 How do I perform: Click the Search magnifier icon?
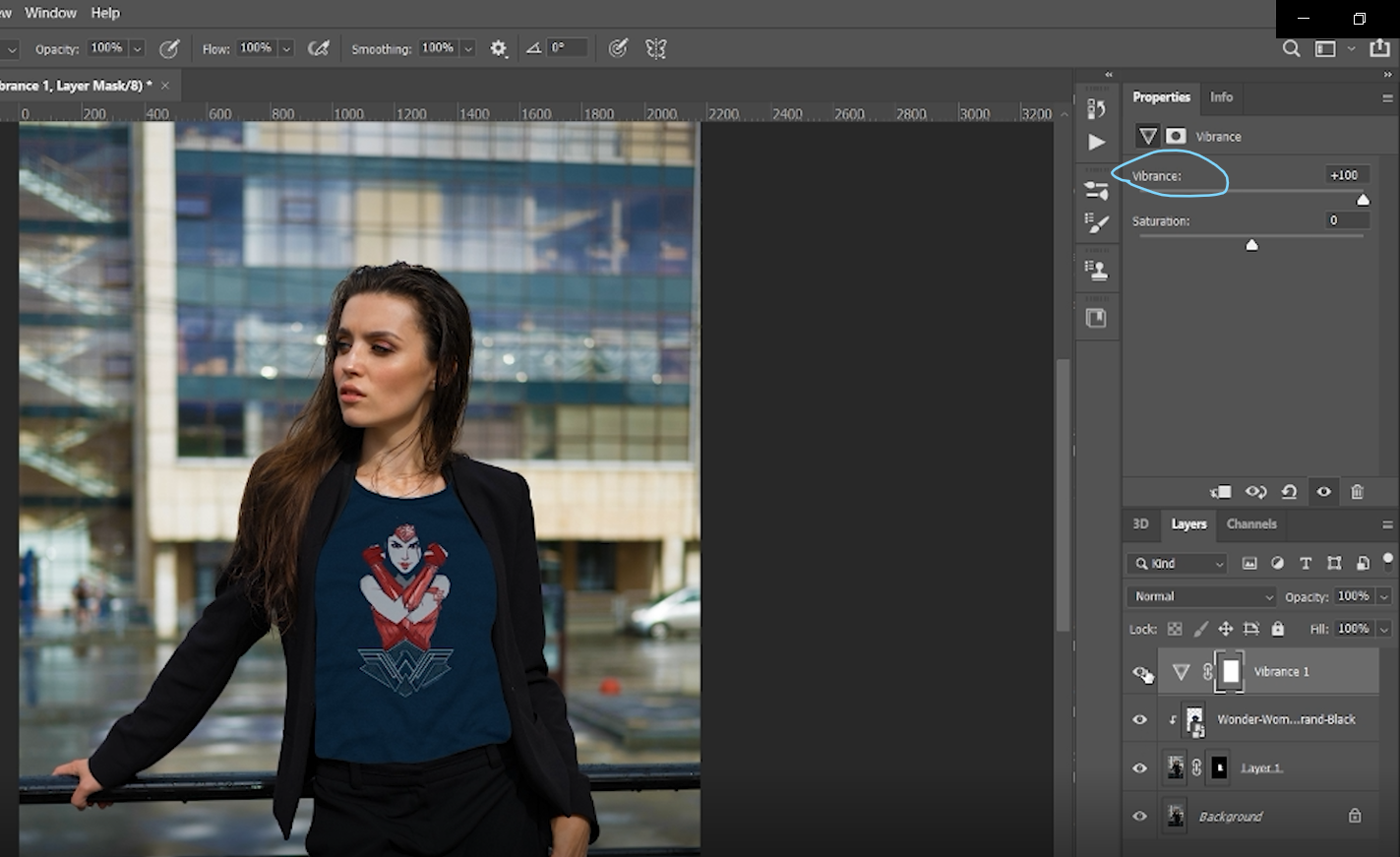(x=1291, y=48)
